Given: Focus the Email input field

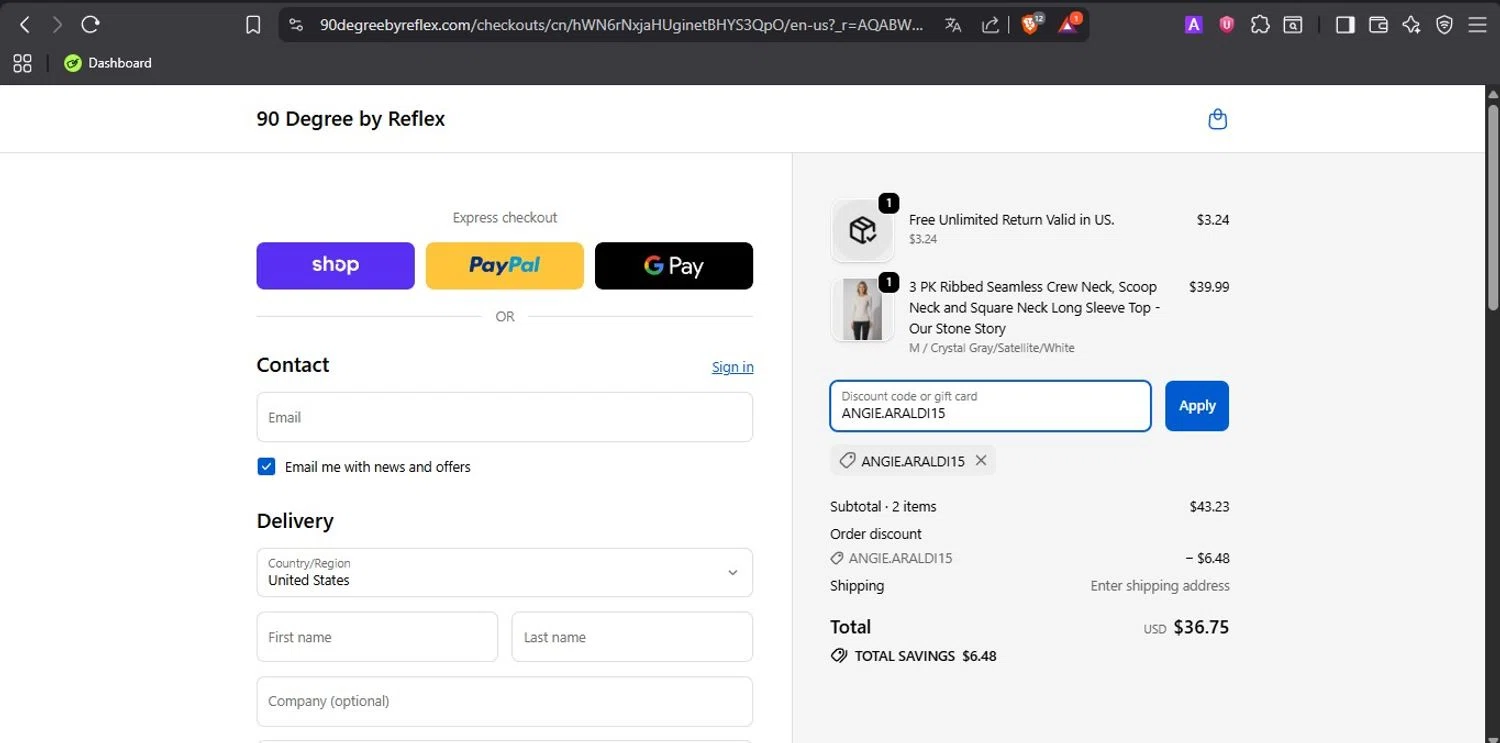Looking at the screenshot, I should (505, 417).
